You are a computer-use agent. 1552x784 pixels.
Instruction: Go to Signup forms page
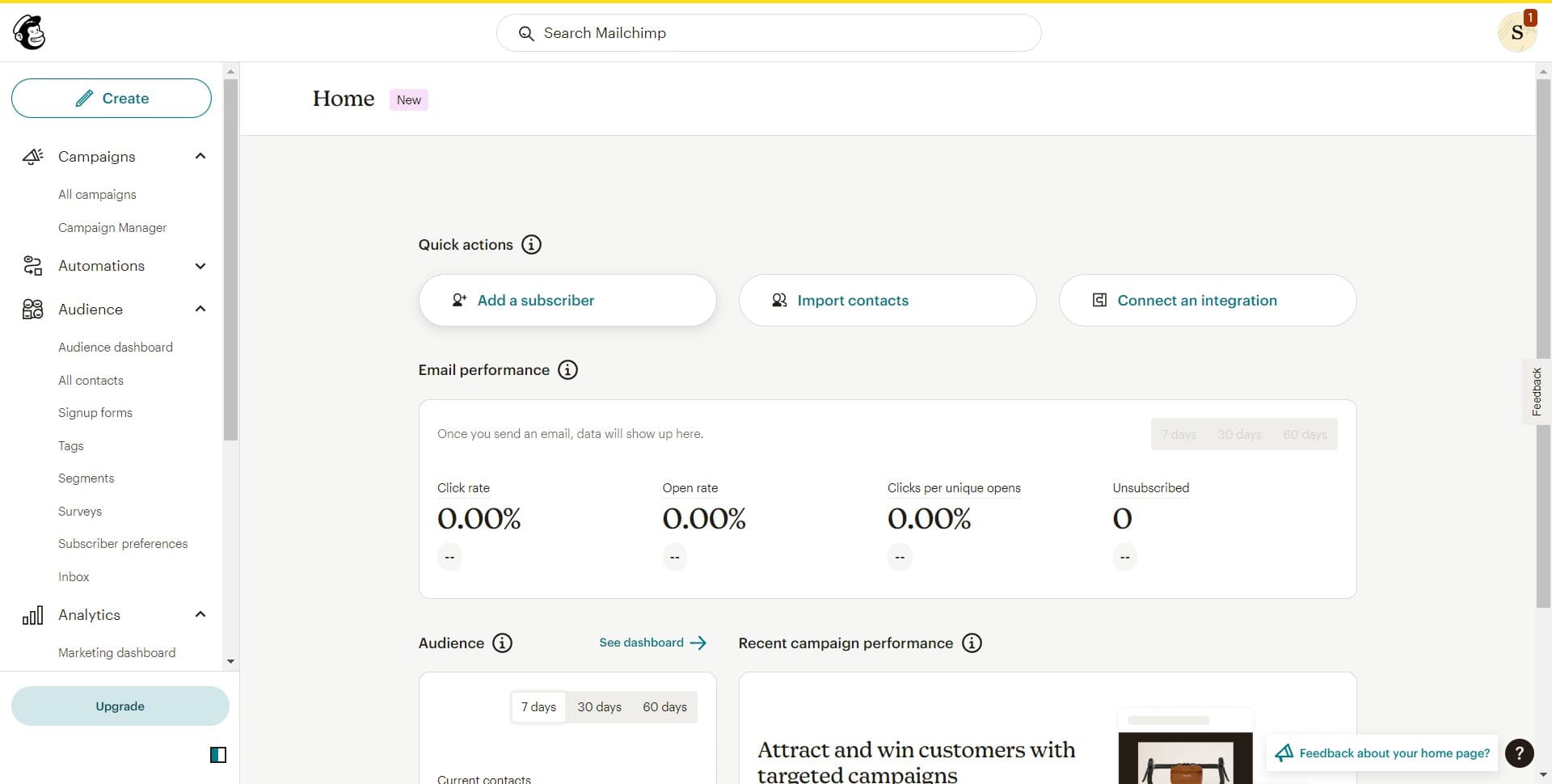[95, 413]
